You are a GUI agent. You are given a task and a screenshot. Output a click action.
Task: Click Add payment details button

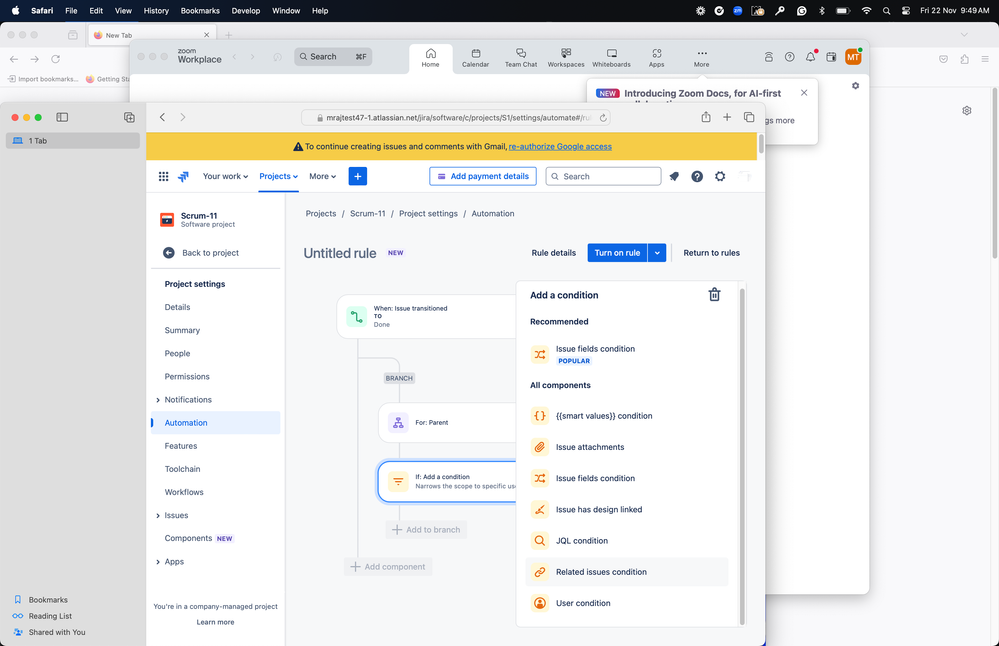pos(483,176)
